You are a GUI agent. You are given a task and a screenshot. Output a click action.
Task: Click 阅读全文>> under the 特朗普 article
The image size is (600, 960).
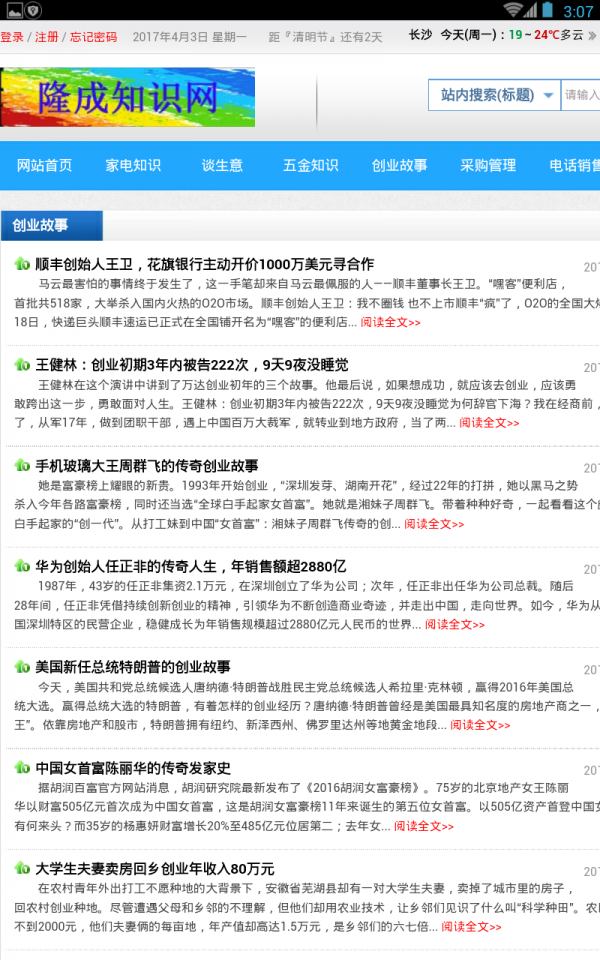click(481, 725)
